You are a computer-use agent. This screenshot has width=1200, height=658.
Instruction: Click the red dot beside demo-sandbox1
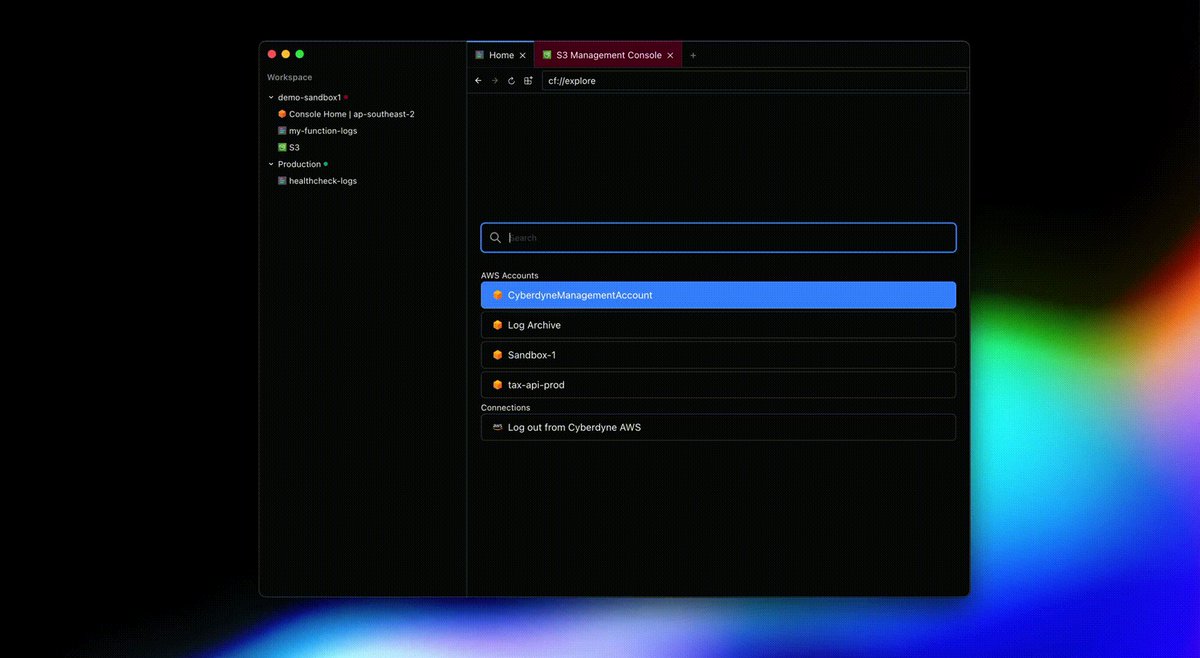coord(346,98)
